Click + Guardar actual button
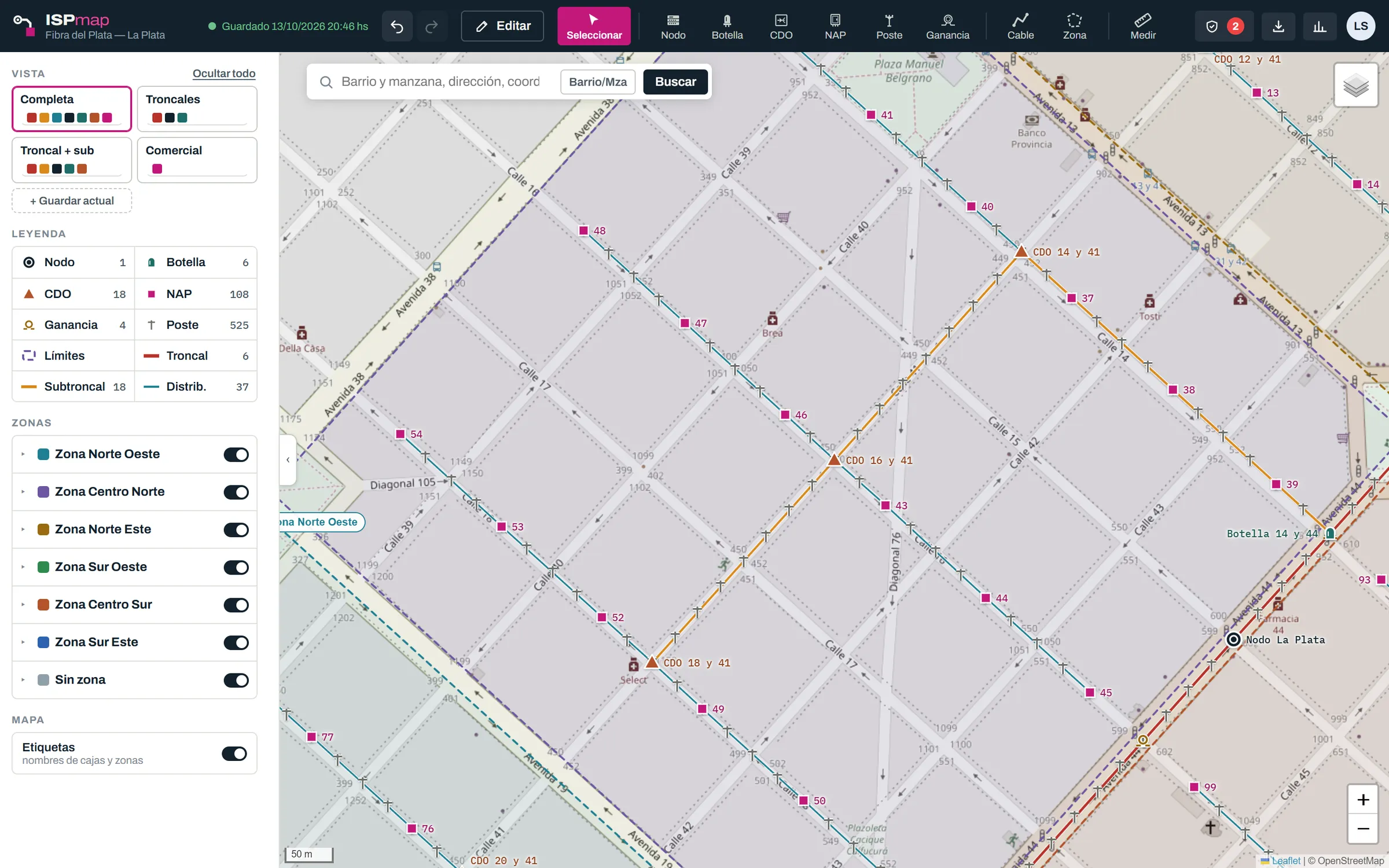The image size is (1389, 868). point(72,201)
